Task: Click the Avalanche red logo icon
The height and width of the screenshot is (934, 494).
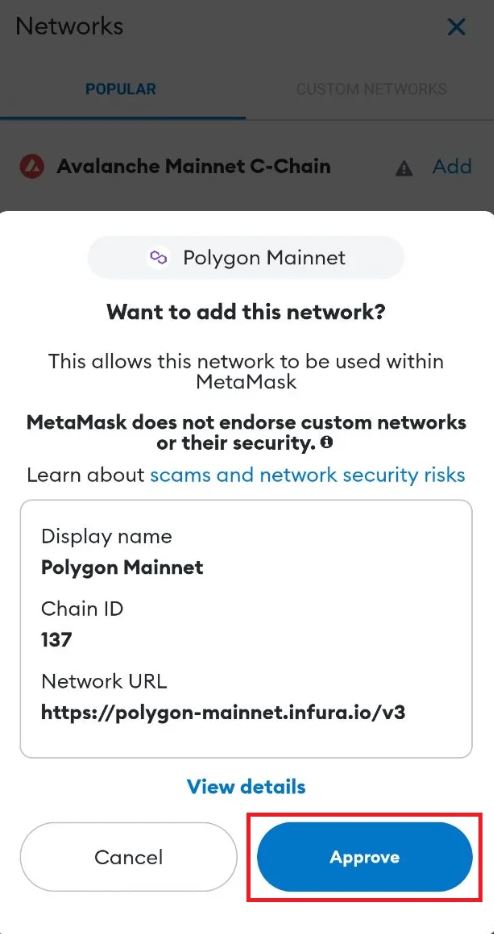Action: tap(32, 167)
